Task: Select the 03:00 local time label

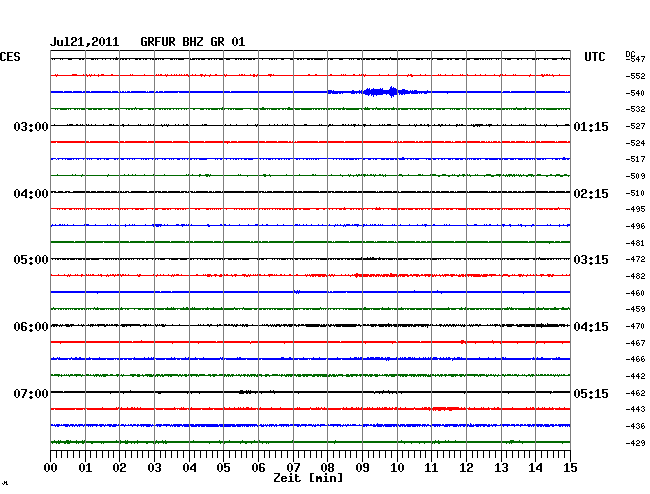Action: 31,126
